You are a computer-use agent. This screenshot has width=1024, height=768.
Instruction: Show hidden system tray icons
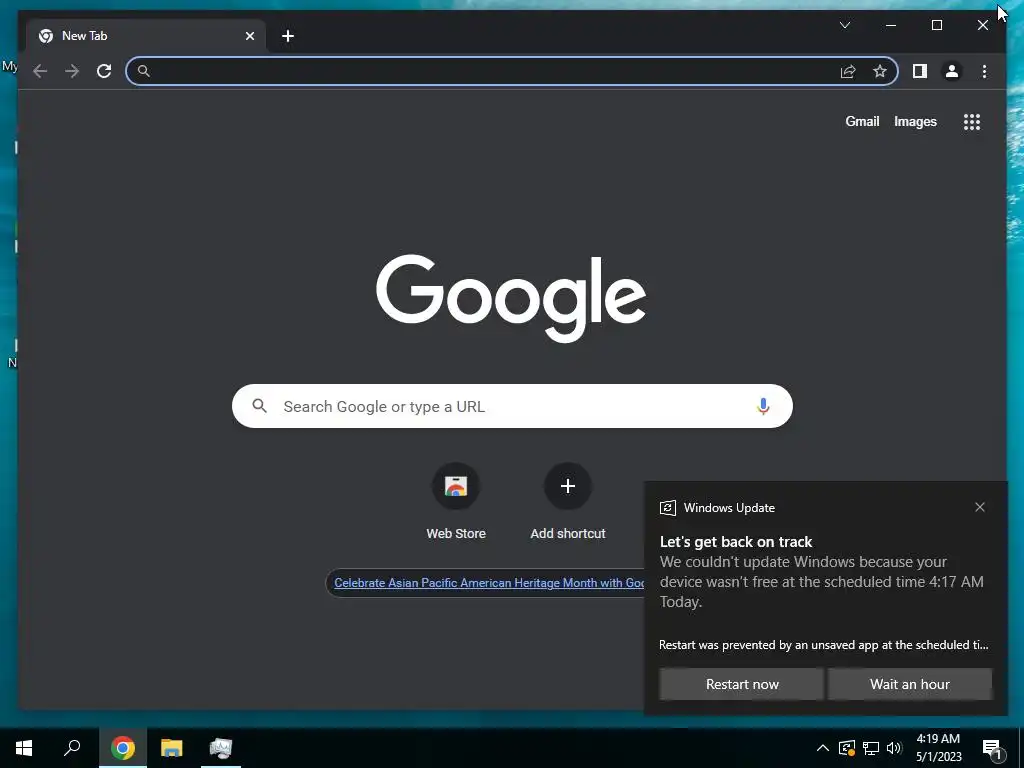pyautogui.click(x=823, y=748)
